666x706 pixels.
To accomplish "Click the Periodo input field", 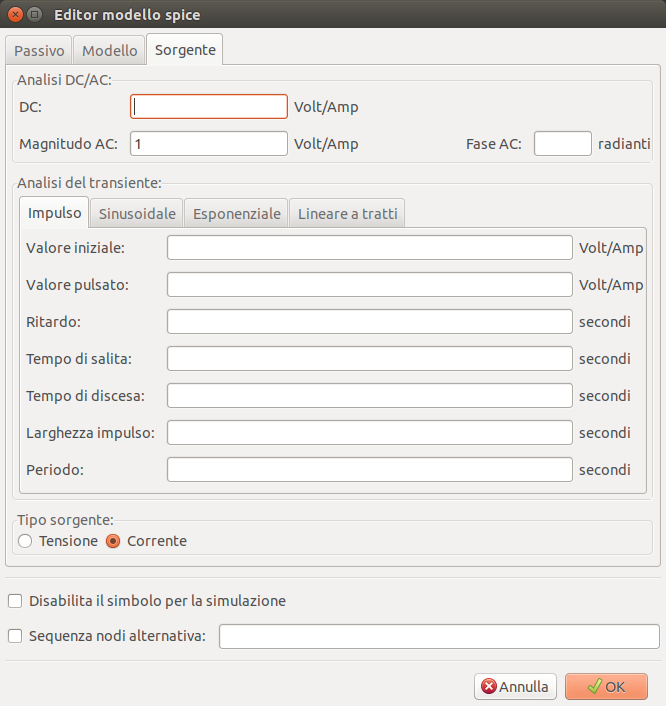I will click(369, 470).
